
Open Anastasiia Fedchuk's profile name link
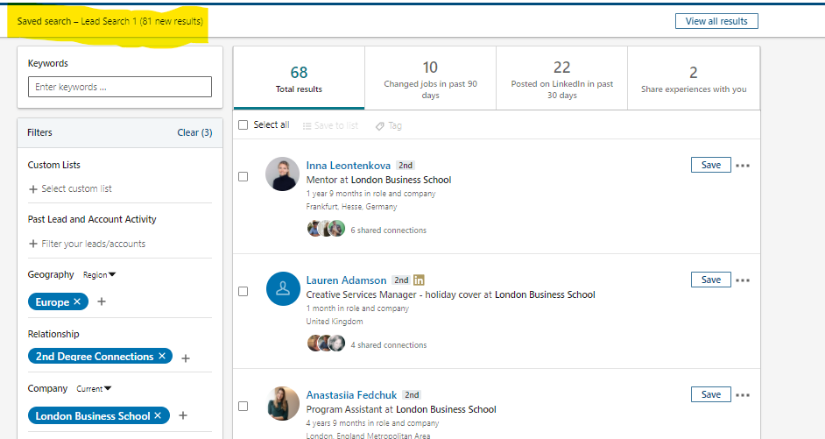(x=351, y=395)
